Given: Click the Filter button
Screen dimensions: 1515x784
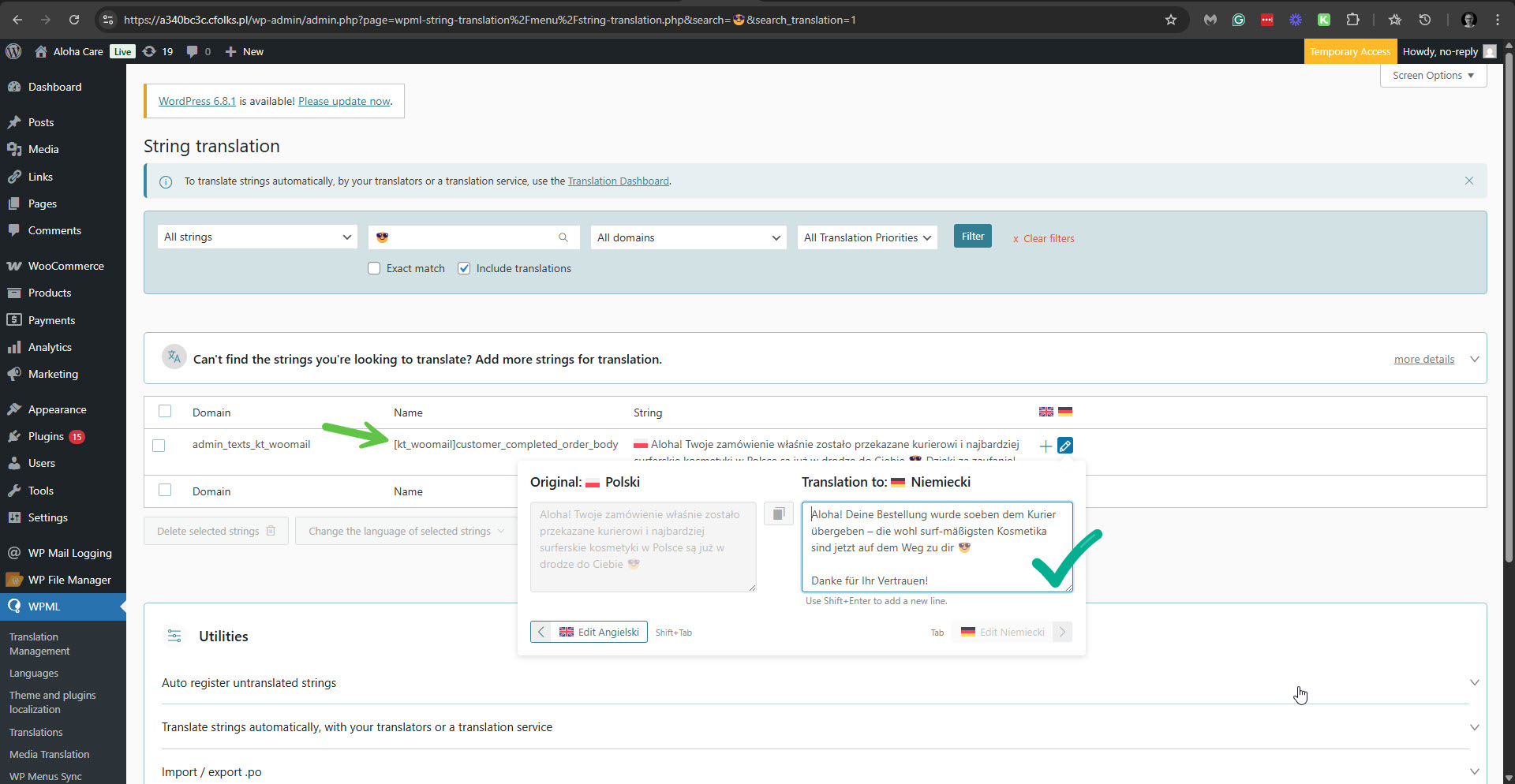Looking at the screenshot, I should [x=972, y=236].
